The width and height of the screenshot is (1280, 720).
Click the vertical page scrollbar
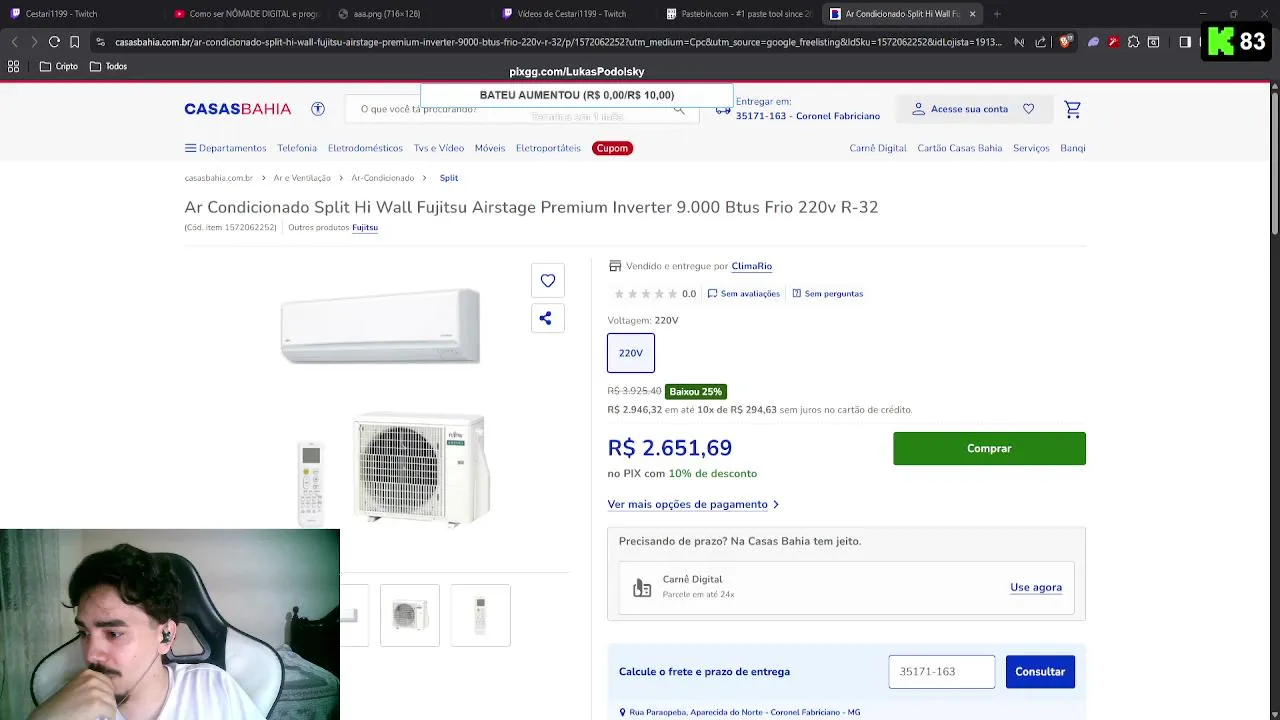pos(1274,160)
